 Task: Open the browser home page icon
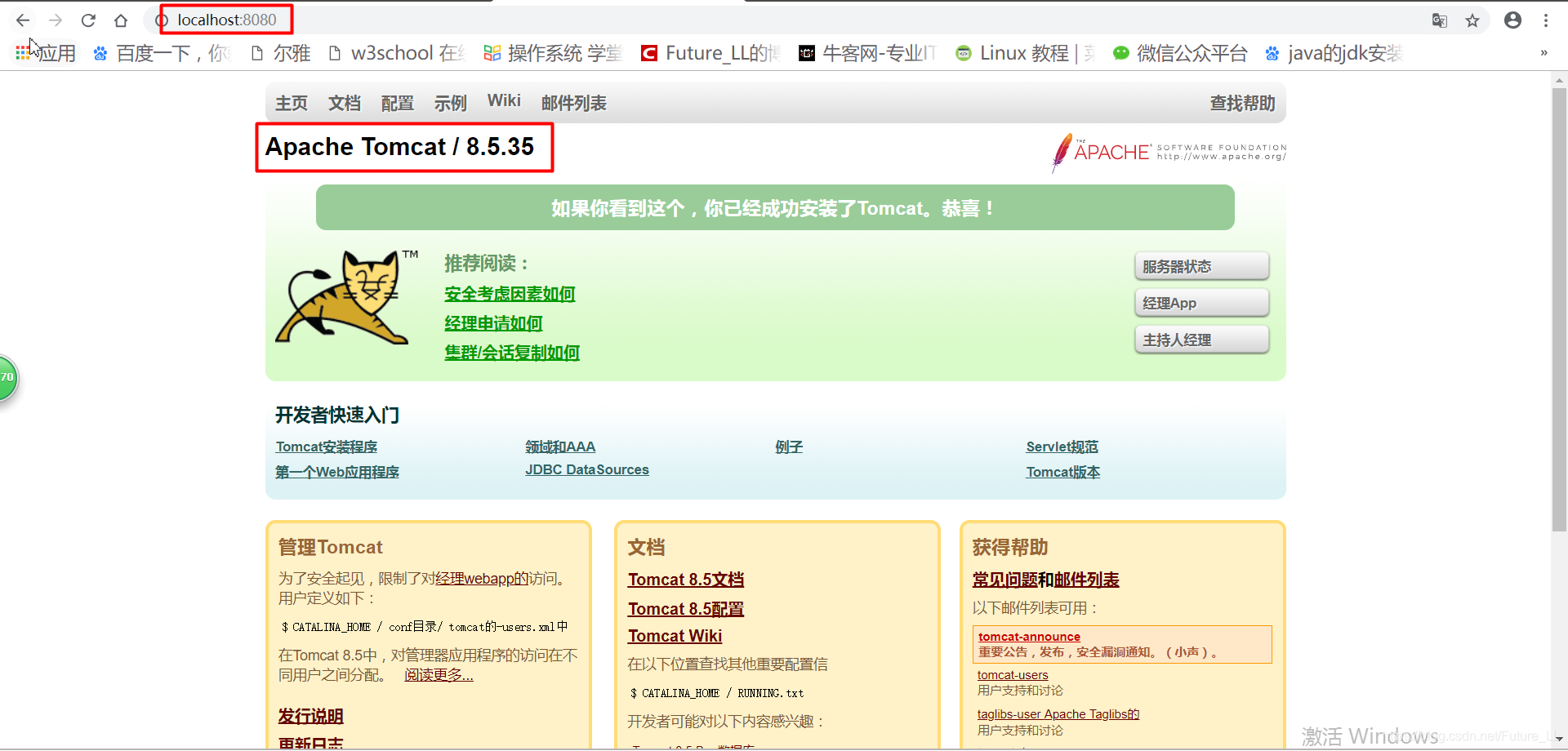click(x=121, y=20)
